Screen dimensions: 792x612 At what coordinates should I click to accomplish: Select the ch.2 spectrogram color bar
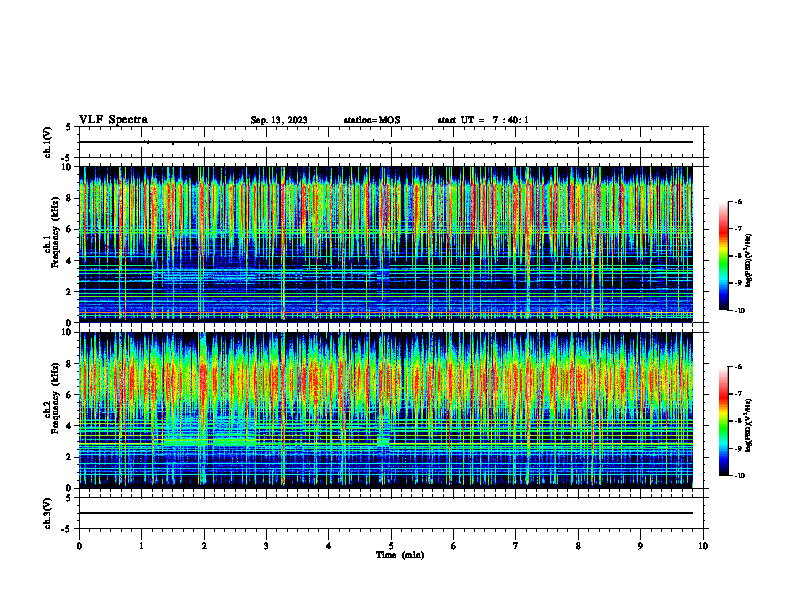[723, 421]
